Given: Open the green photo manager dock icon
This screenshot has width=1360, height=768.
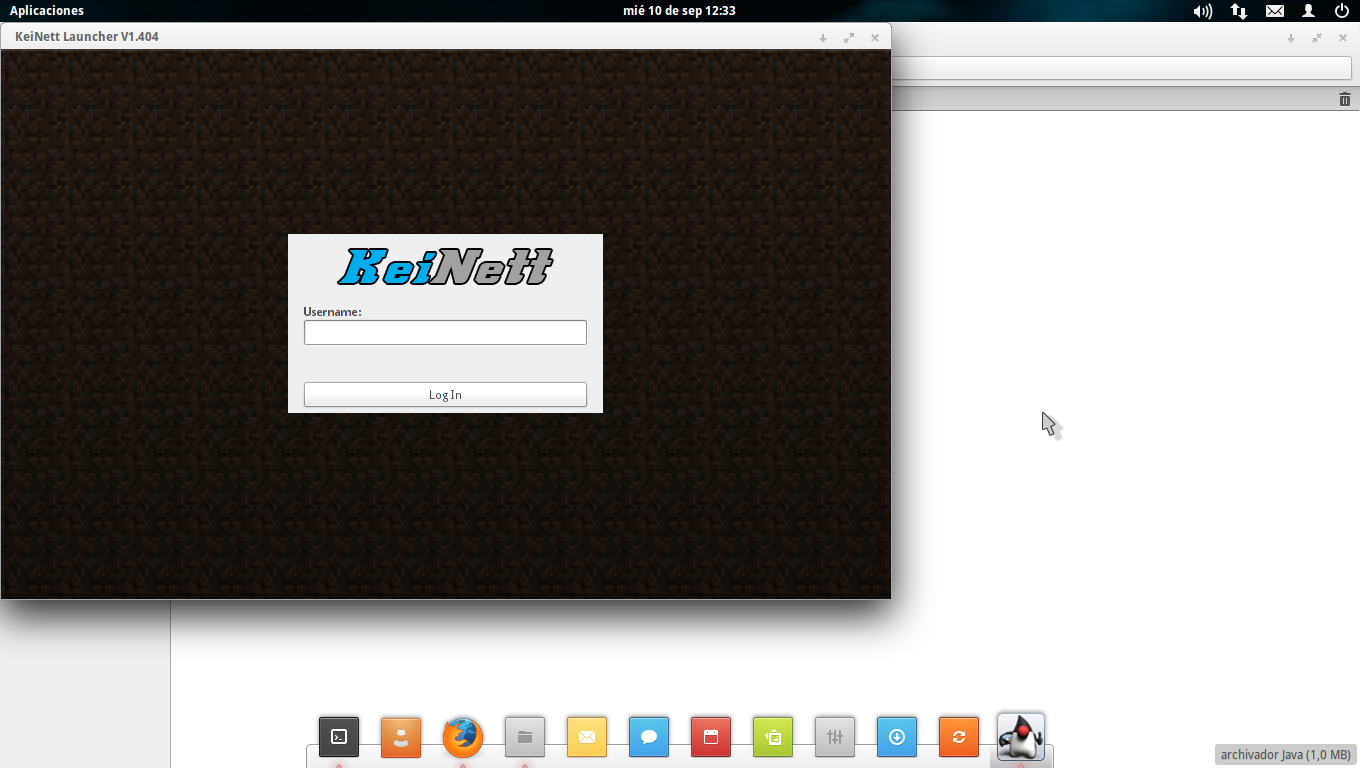Looking at the screenshot, I should pyautogui.click(x=773, y=737).
